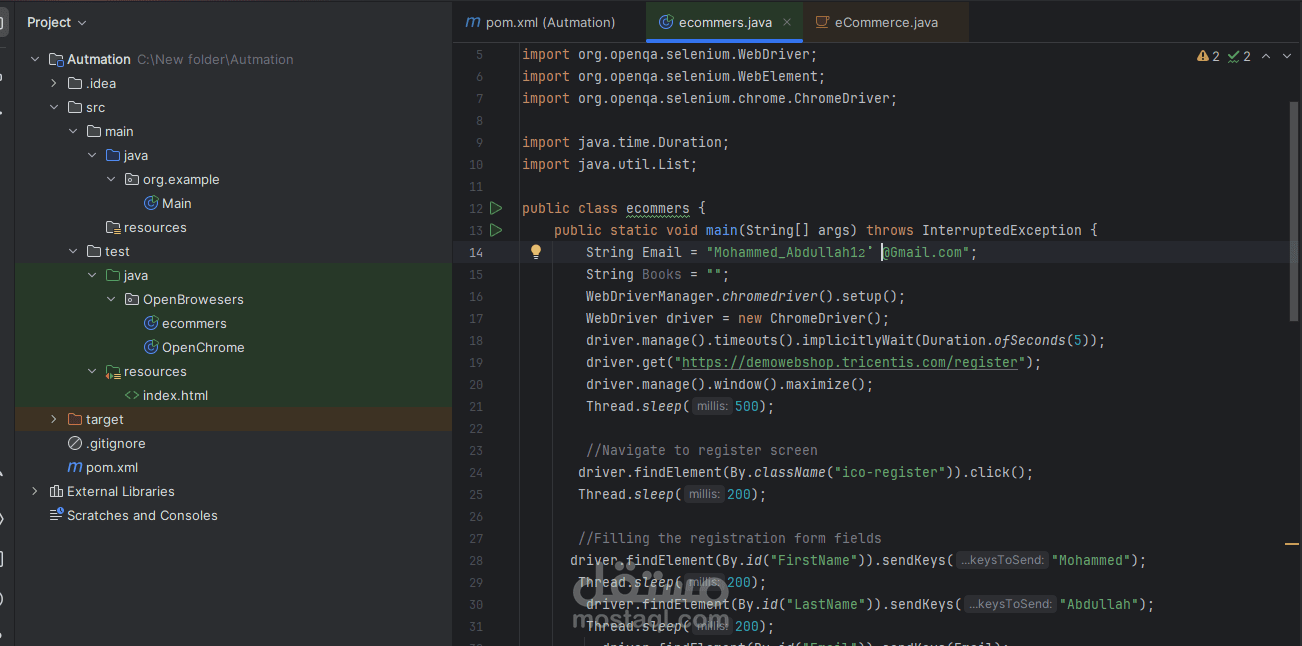
Task: Click the class name ecommers declaration
Action: 657,208
